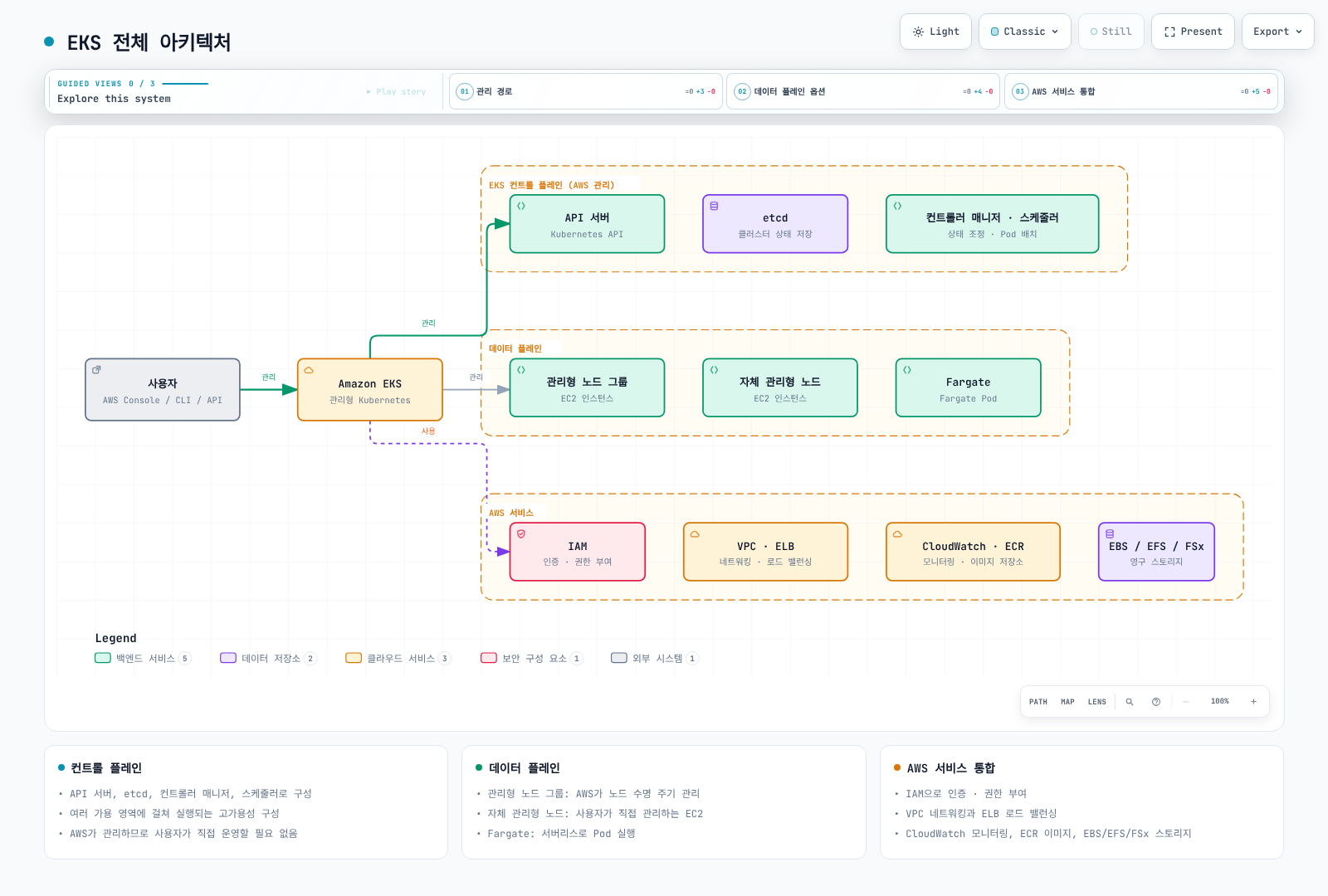Click the database icon on etcd node

point(714,206)
